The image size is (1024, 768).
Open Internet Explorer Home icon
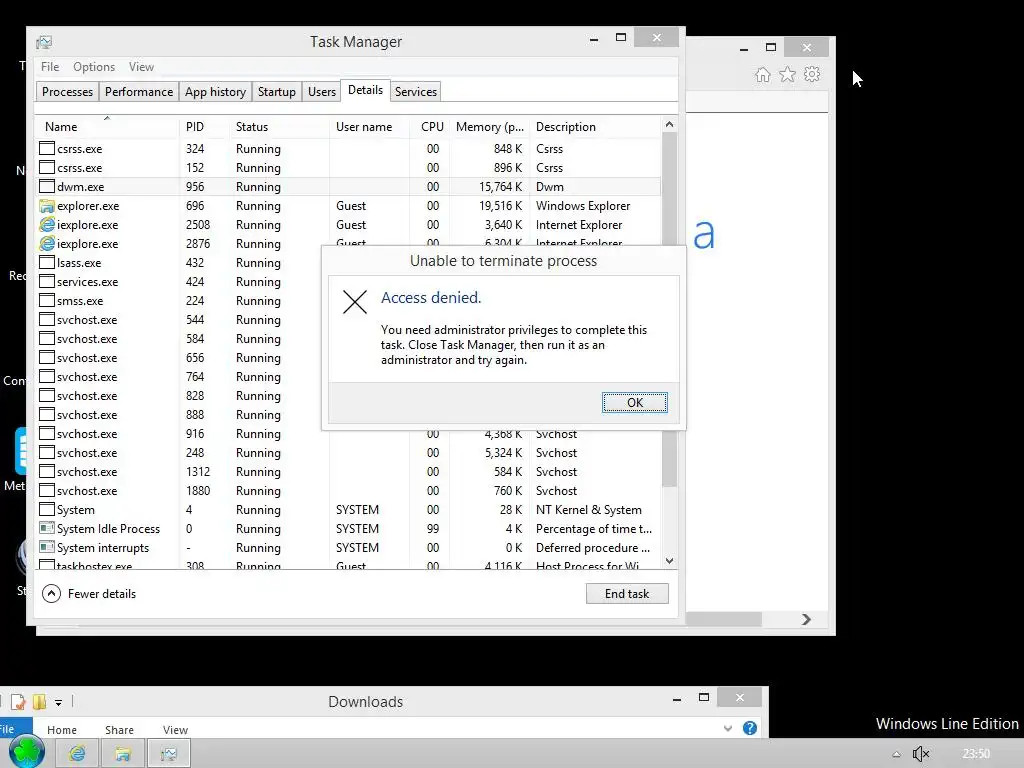tap(763, 74)
